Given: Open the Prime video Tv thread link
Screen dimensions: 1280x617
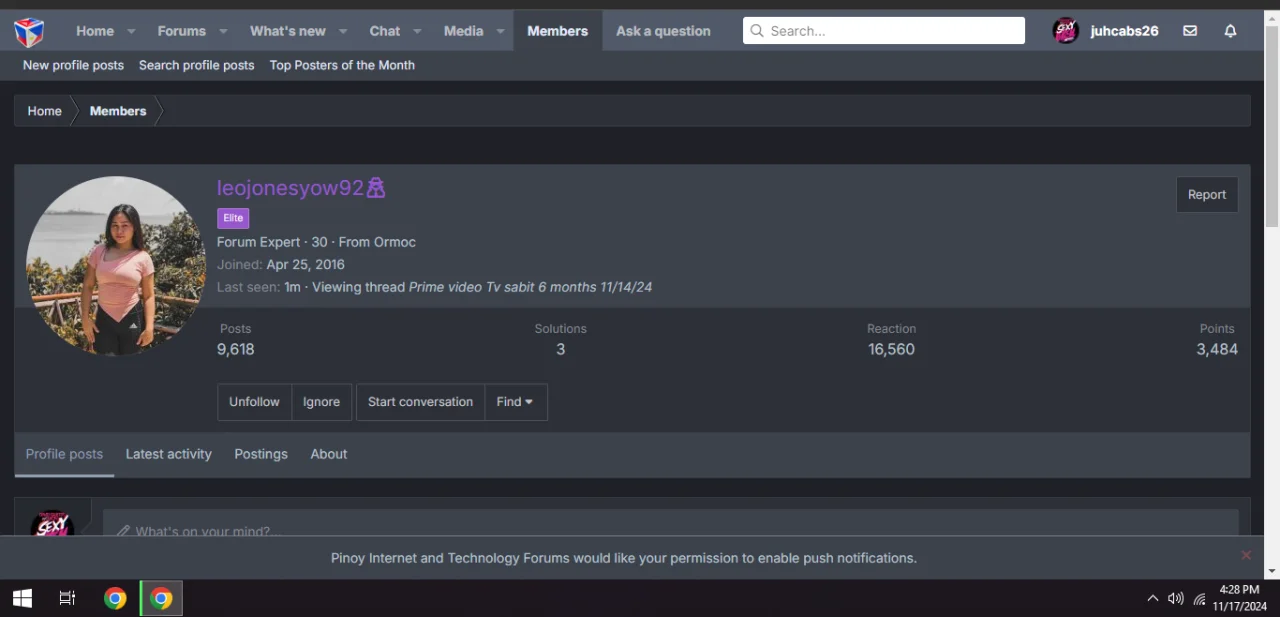Looking at the screenshot, I should point(530,287).
